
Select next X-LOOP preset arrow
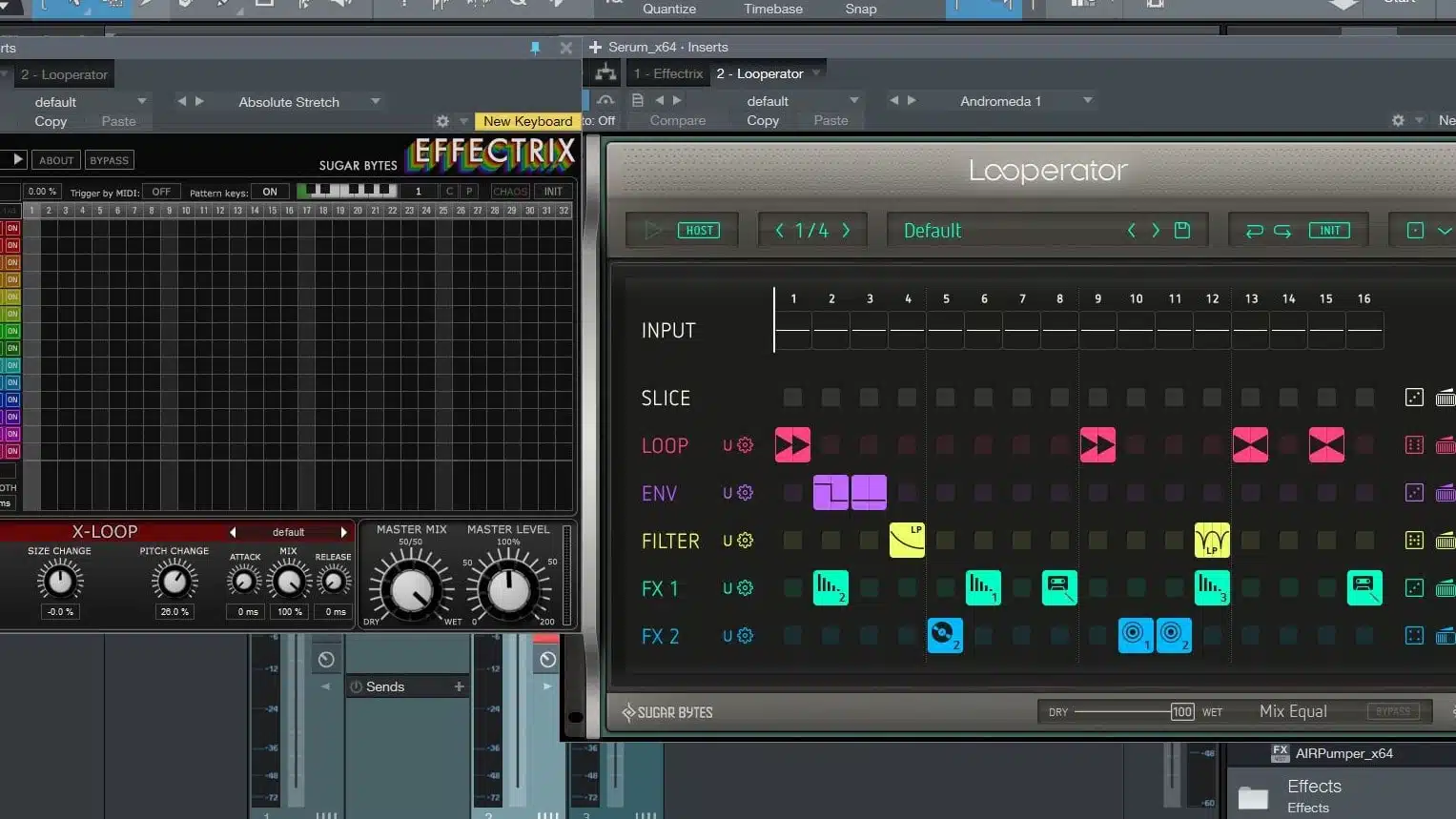pos(344,532)
